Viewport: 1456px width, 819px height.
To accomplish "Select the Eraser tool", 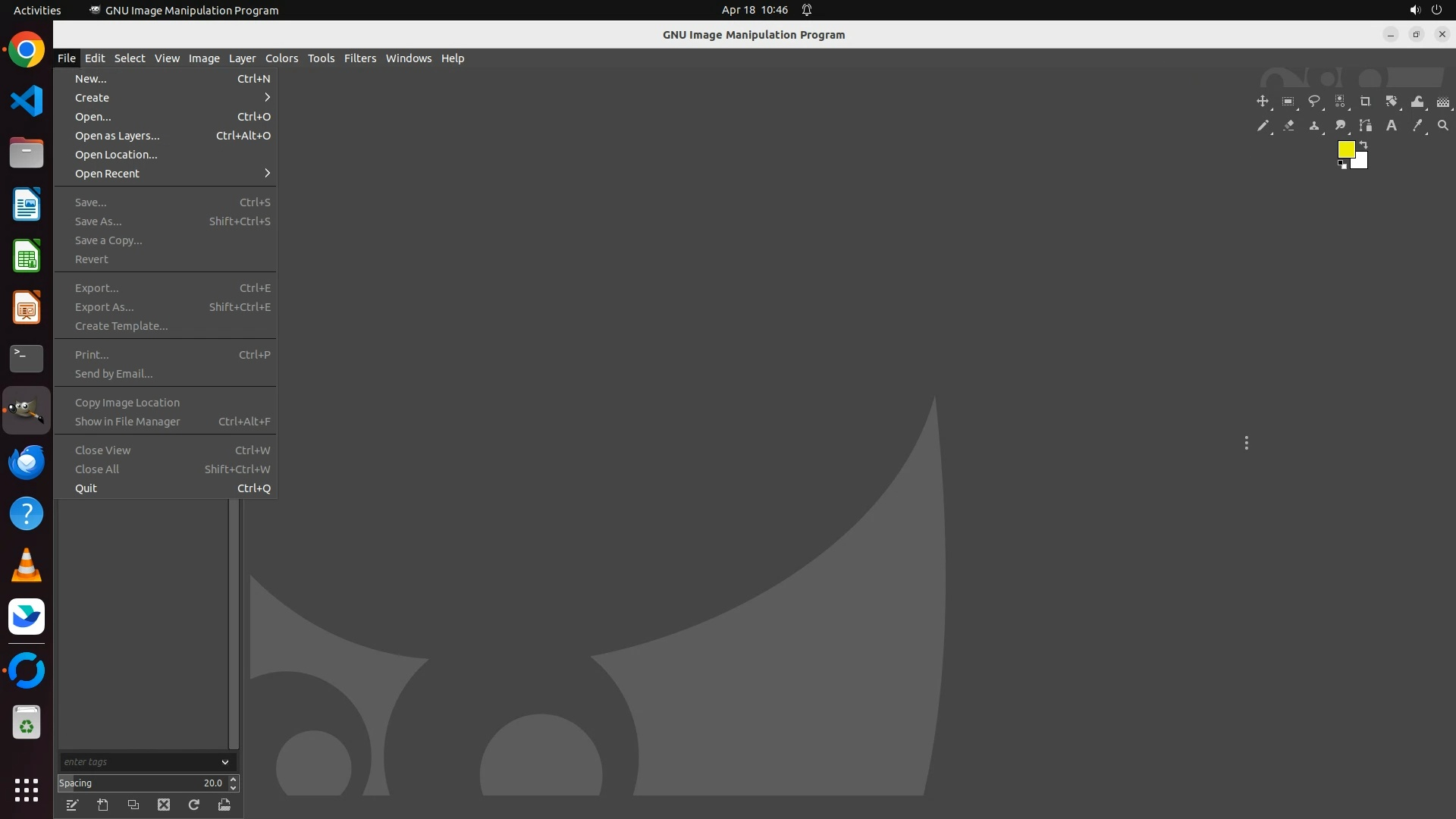I will tap(1288, 126).
